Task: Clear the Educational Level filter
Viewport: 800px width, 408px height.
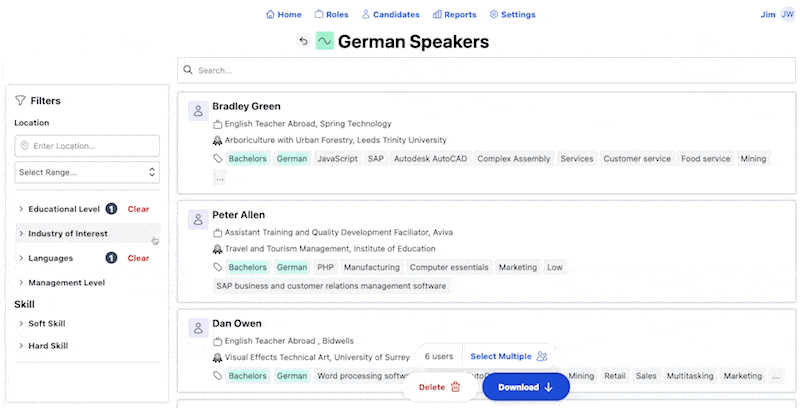Action: [138, 209]
